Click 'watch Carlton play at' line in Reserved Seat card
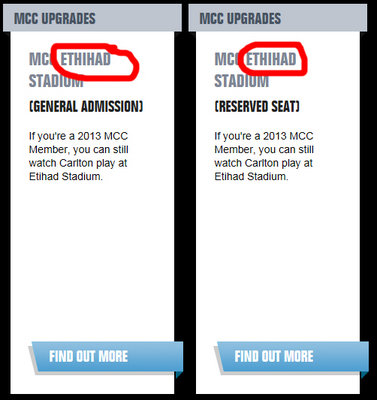This screenshot has height=400, width=377. (263, 163)
